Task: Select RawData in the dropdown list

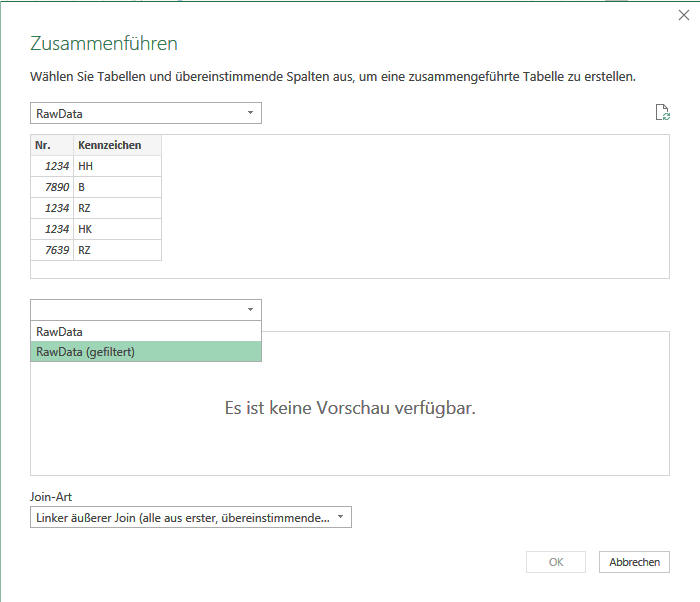Action: click(146, 331)
